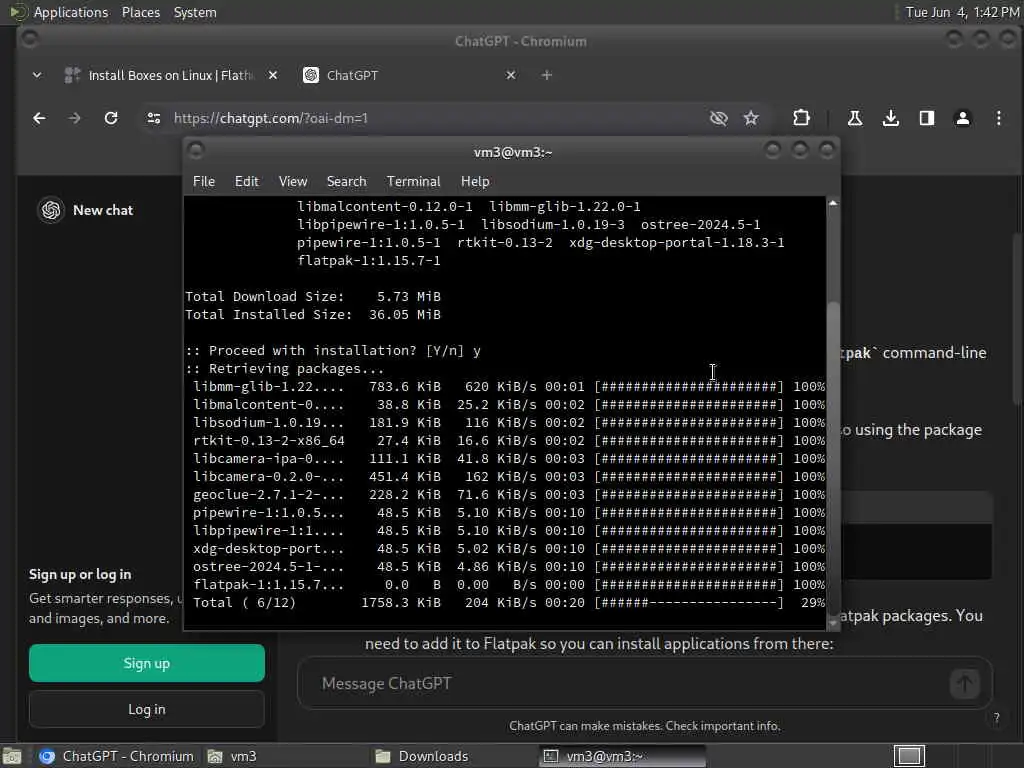Open the Chromium downloads icon
This screenshot has width=1024, height=768.
891,118
